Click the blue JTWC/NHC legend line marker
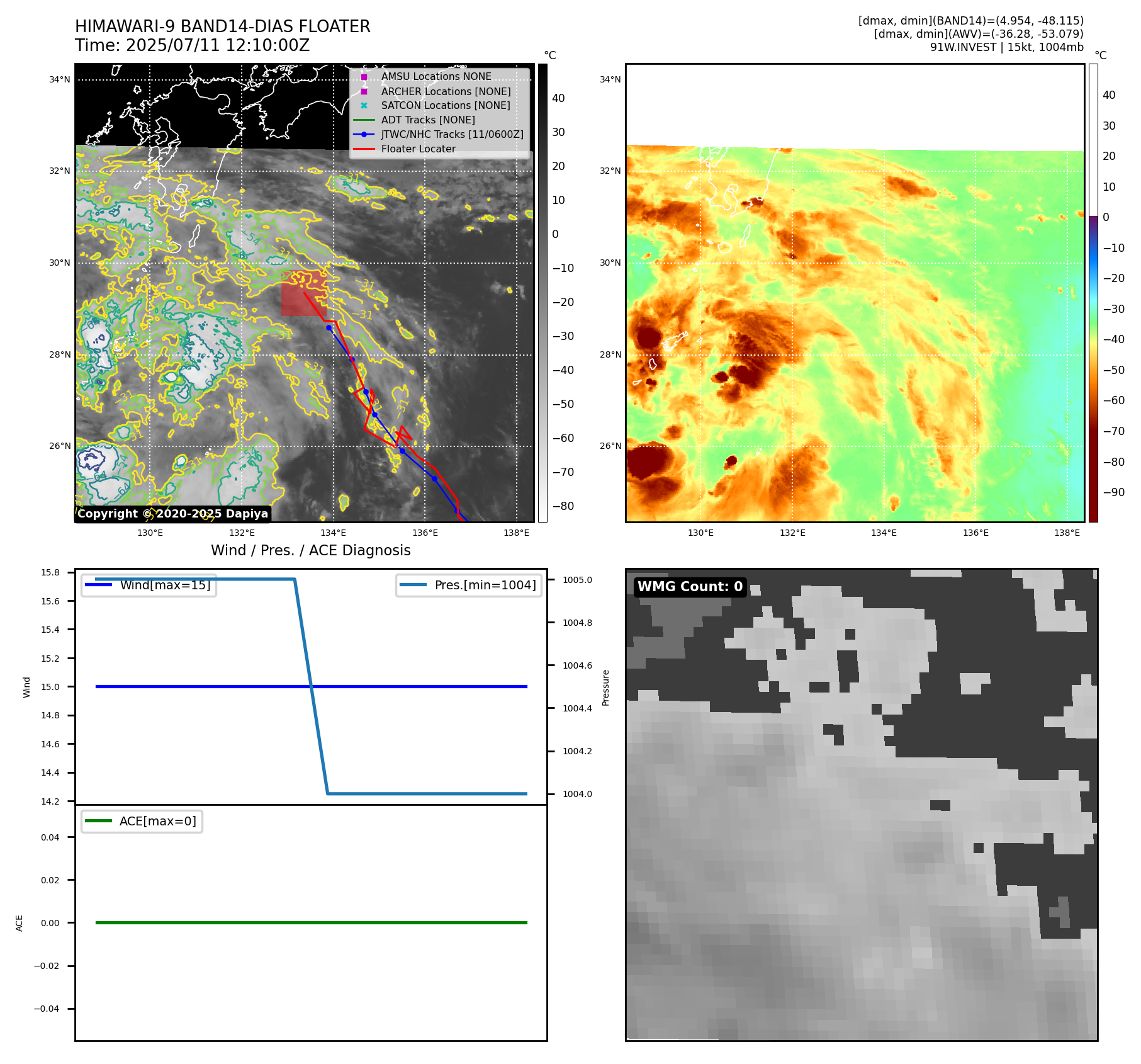Viewport: 1141px width, 1064px height. tap(364, 134)
